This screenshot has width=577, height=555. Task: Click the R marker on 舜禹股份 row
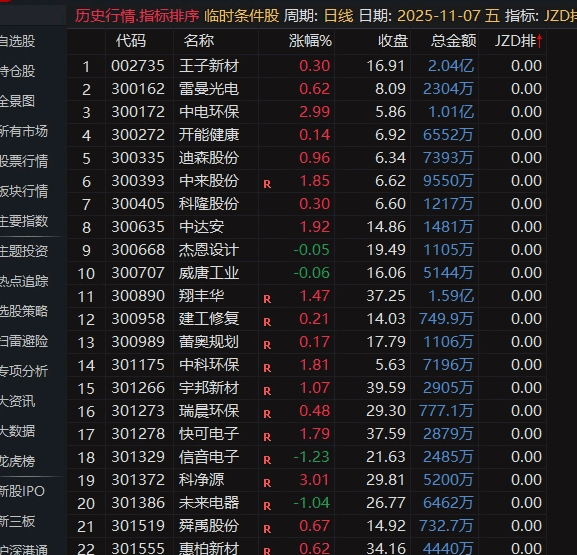pyautogui.click(x=267, y=529)
